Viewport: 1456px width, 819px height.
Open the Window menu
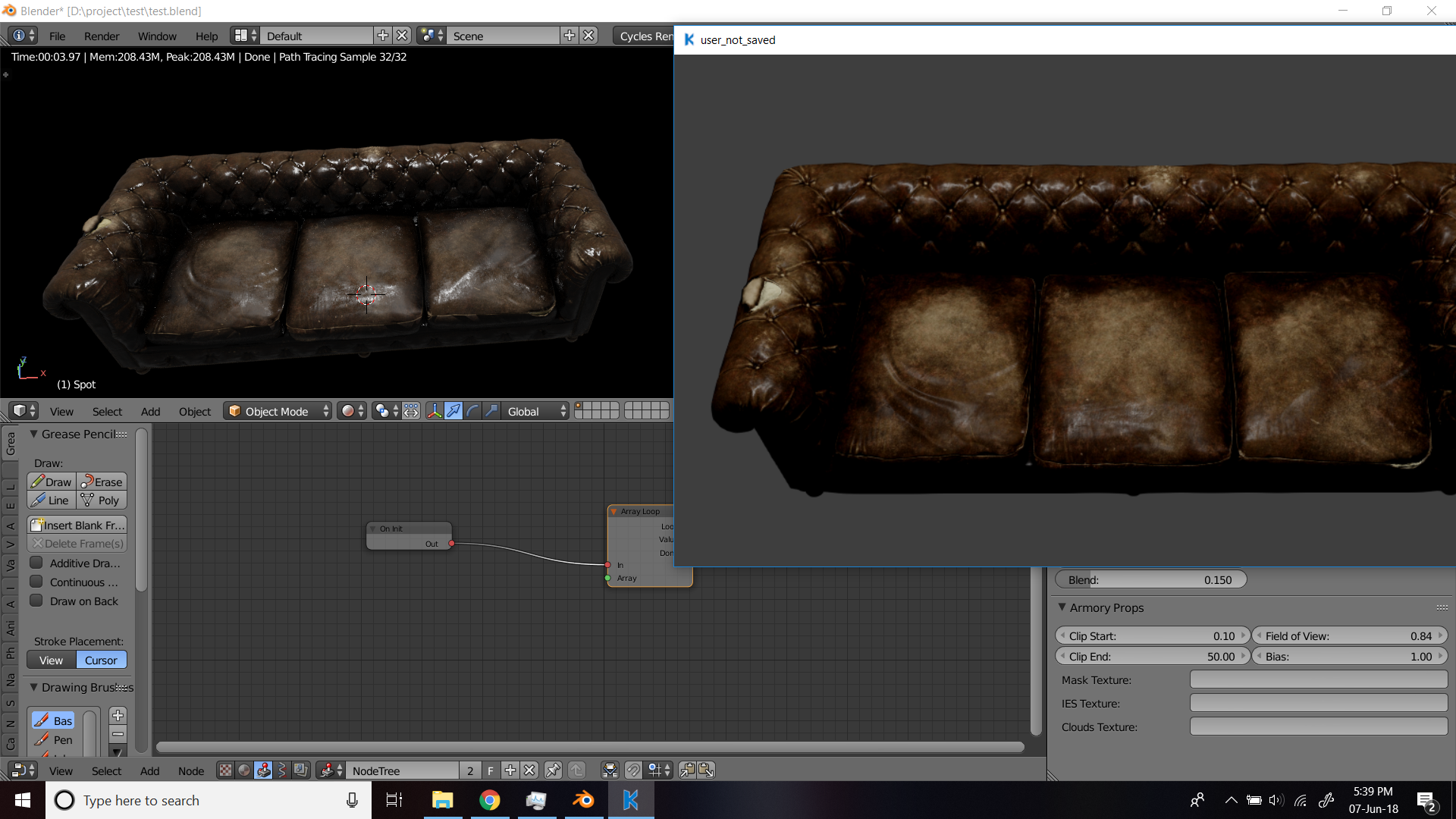point(157,36)
